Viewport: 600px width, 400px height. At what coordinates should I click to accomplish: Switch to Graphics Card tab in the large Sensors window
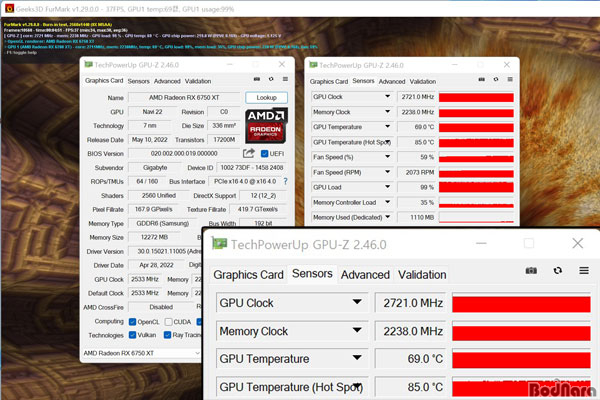click(248, 275)
